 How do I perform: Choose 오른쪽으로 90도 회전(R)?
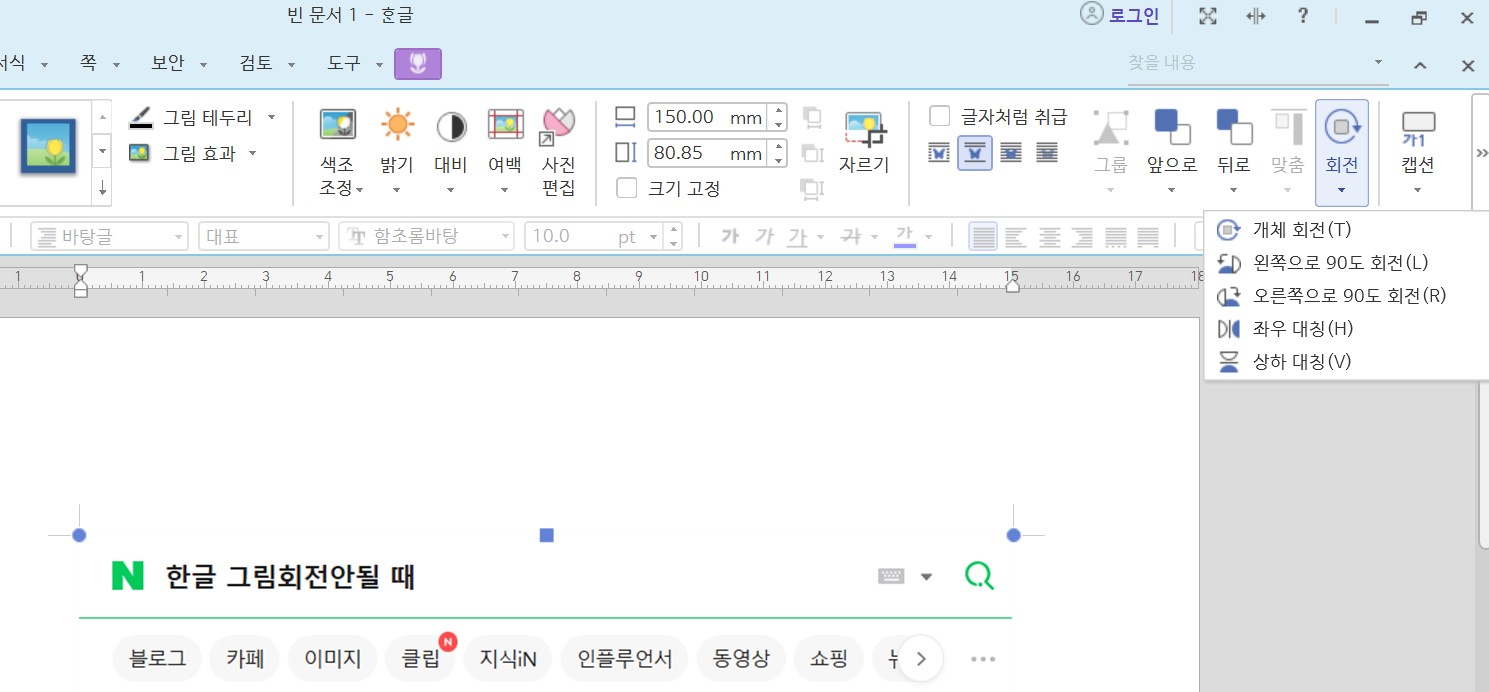point(1347,296)
